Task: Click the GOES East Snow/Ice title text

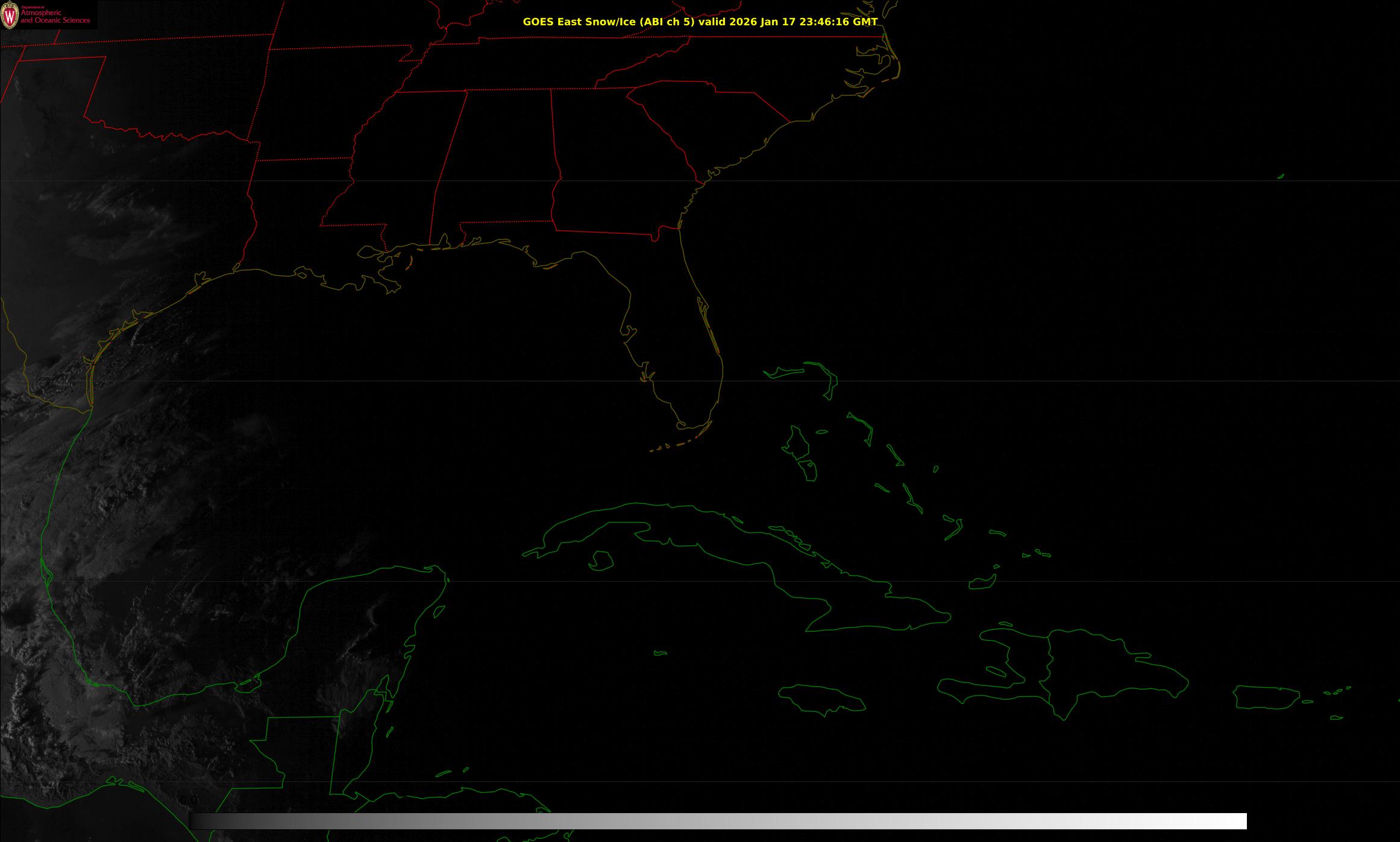Action: tap(700, 22)
